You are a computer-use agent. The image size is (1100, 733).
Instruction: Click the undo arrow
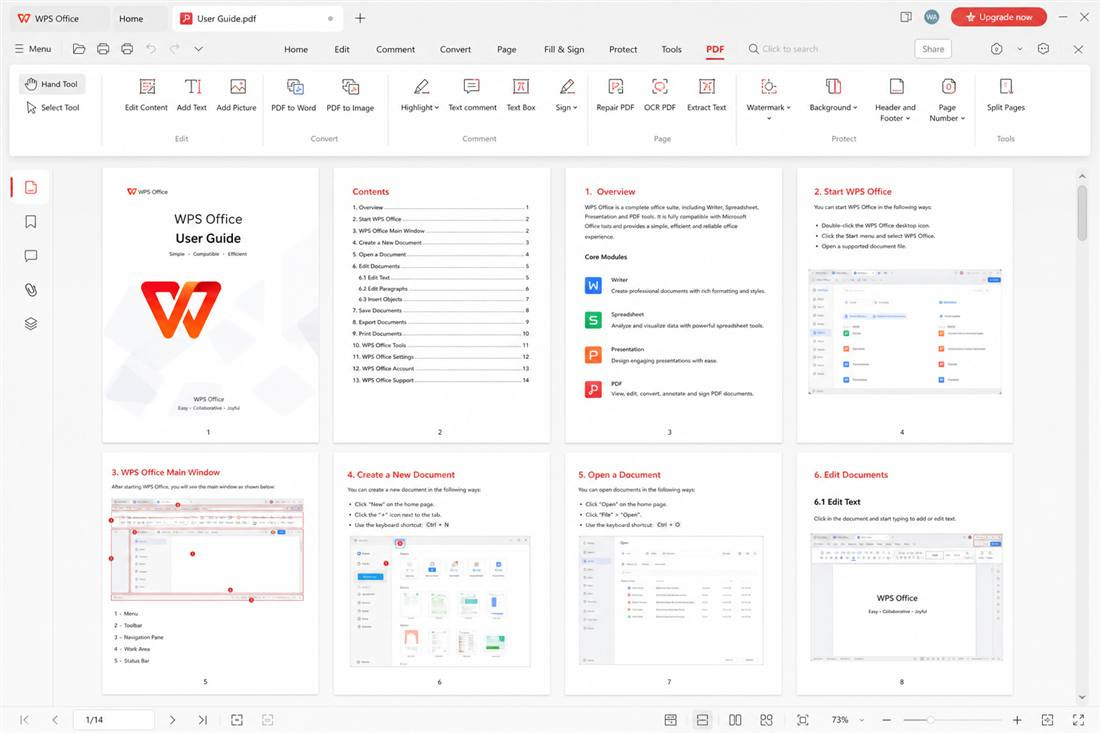point(151,49)
